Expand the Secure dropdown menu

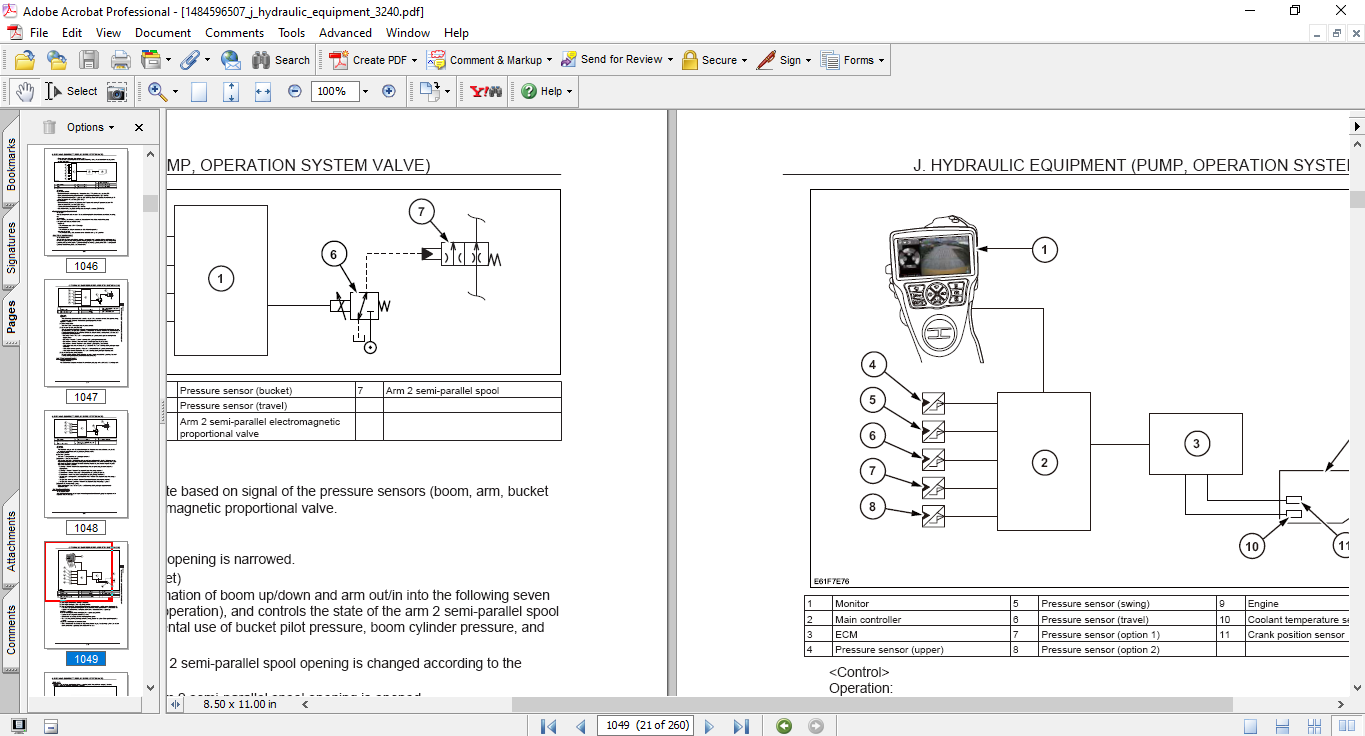(714, 60)
